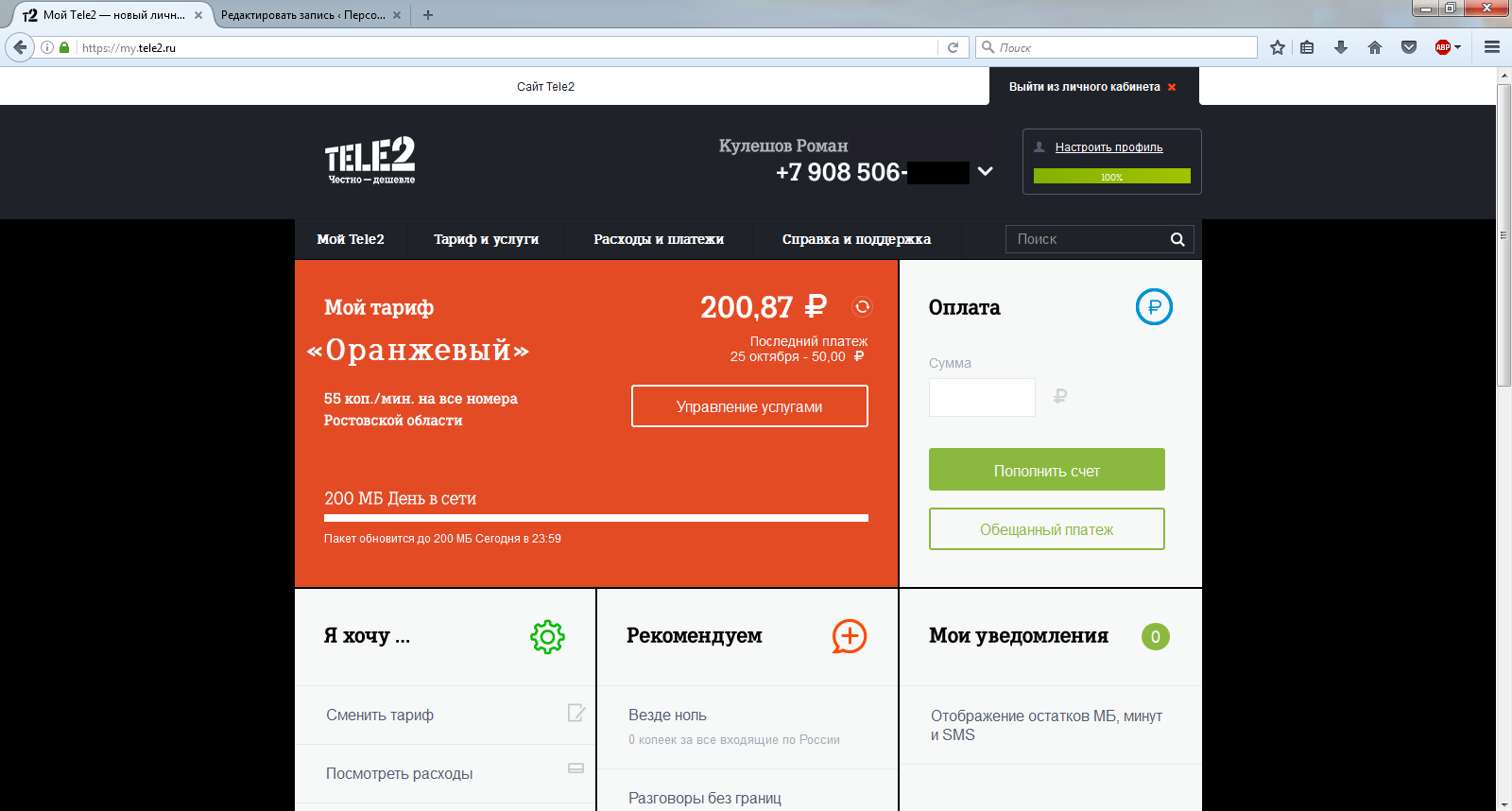
Task: Open the site info icon in address bar
Action: point(47,47)
